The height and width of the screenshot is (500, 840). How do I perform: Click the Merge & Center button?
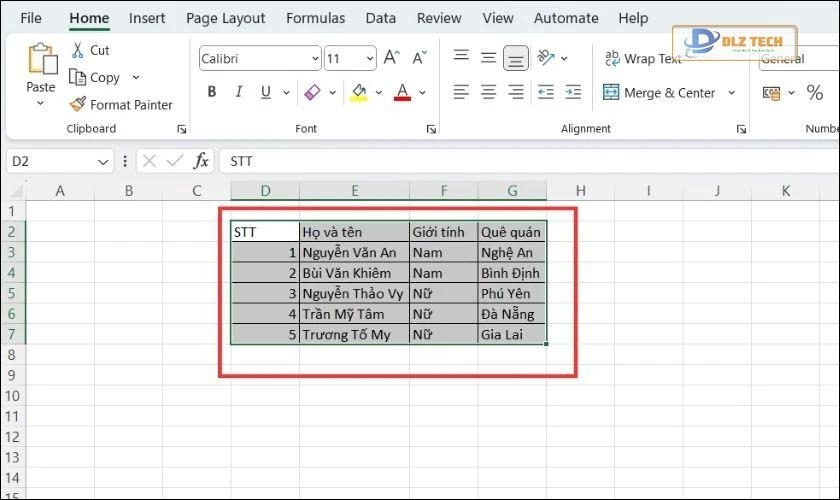tap(659, 93)
